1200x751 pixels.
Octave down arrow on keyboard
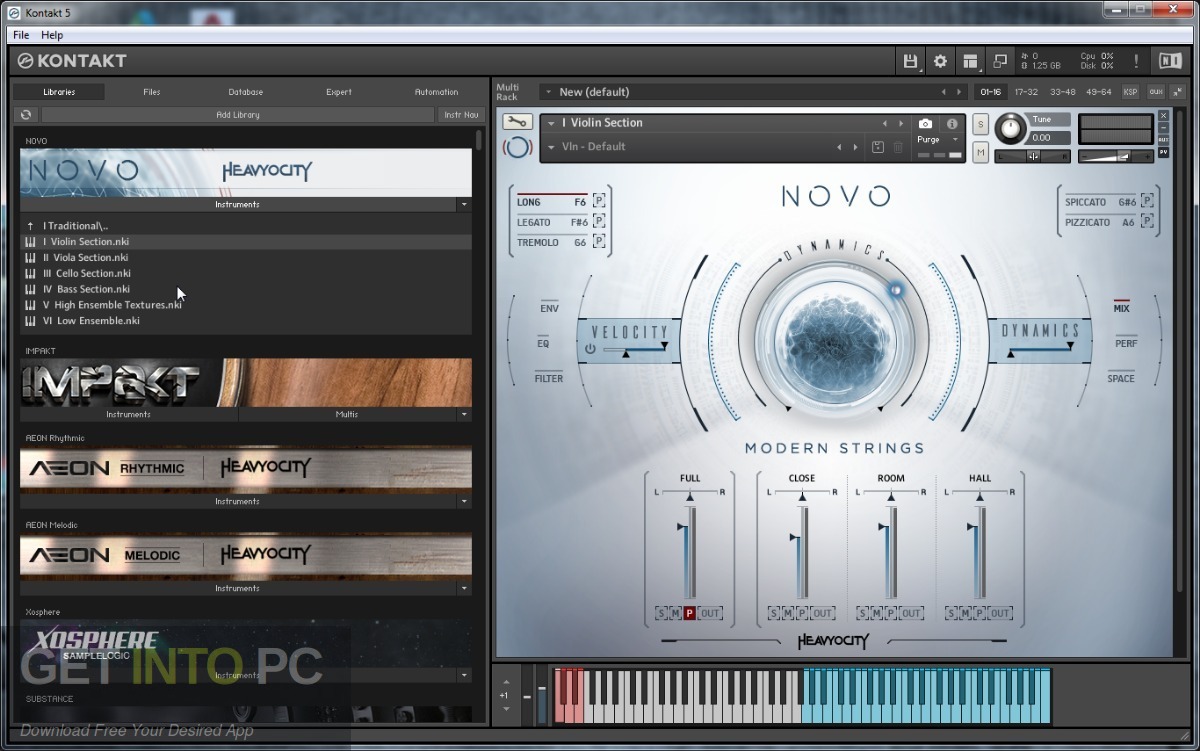click(x=506, y=709)
